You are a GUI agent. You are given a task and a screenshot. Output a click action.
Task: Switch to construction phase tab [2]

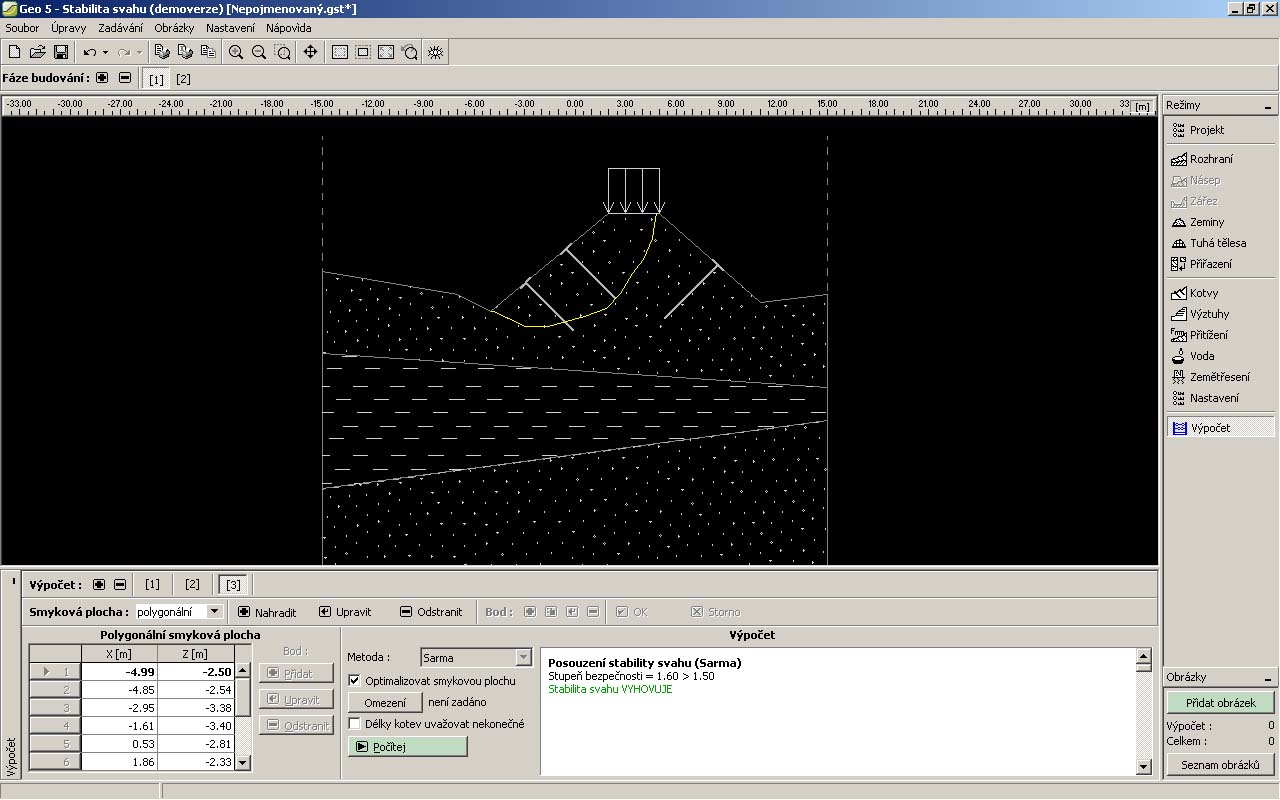coord(183,79)
